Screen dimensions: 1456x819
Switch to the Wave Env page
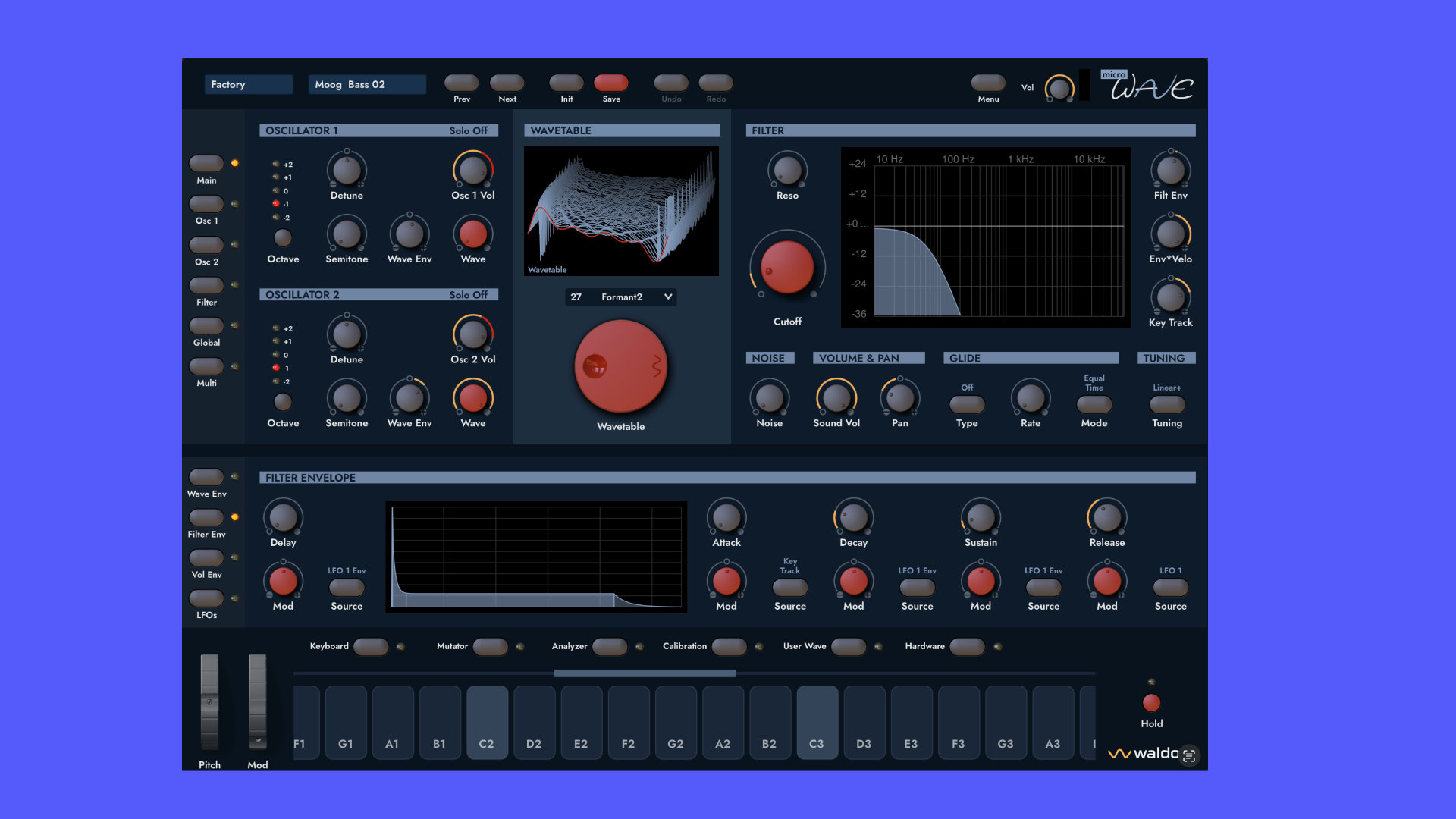(x=206, y=476)
